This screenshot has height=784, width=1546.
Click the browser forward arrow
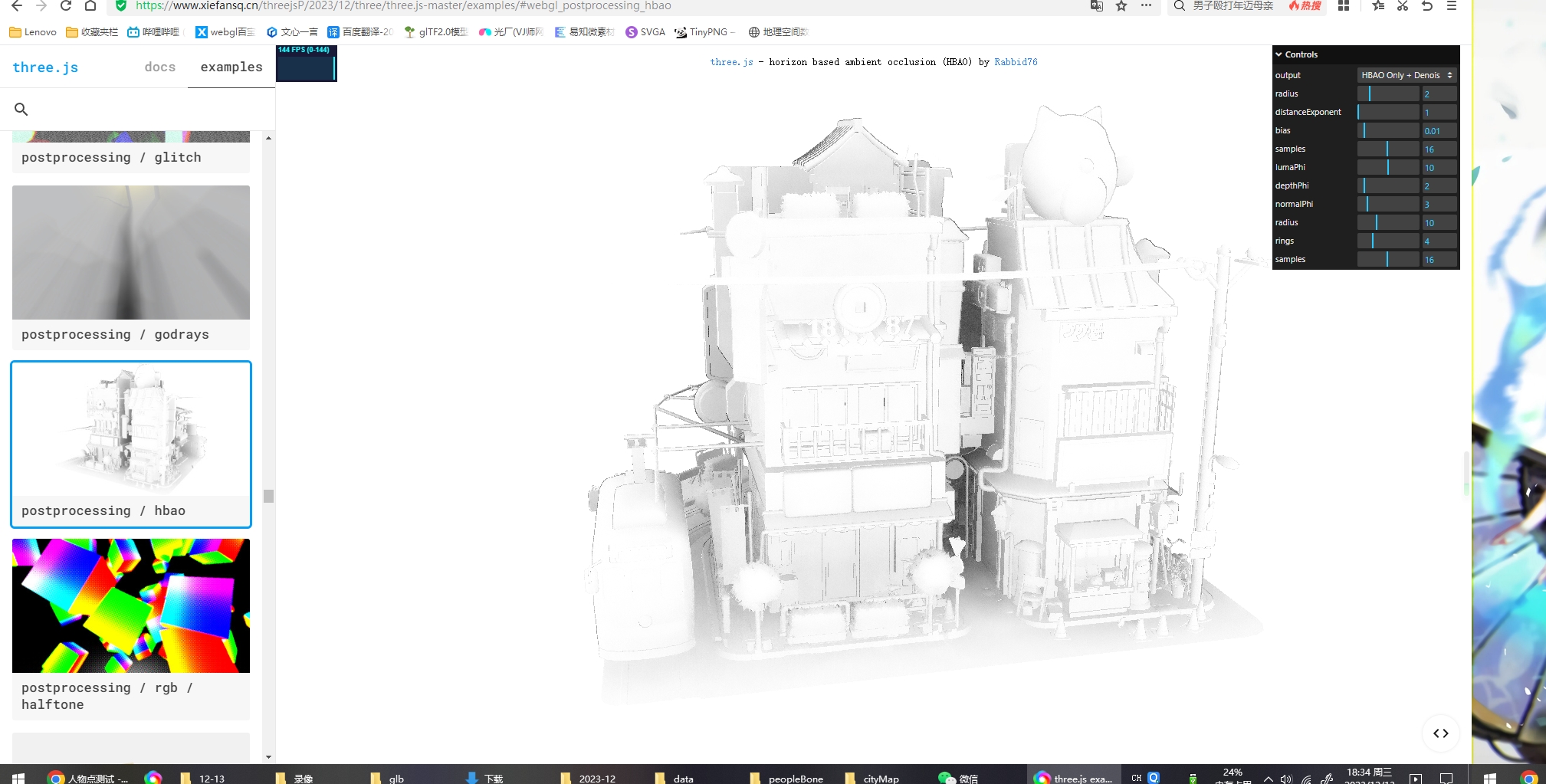[41, 6]
